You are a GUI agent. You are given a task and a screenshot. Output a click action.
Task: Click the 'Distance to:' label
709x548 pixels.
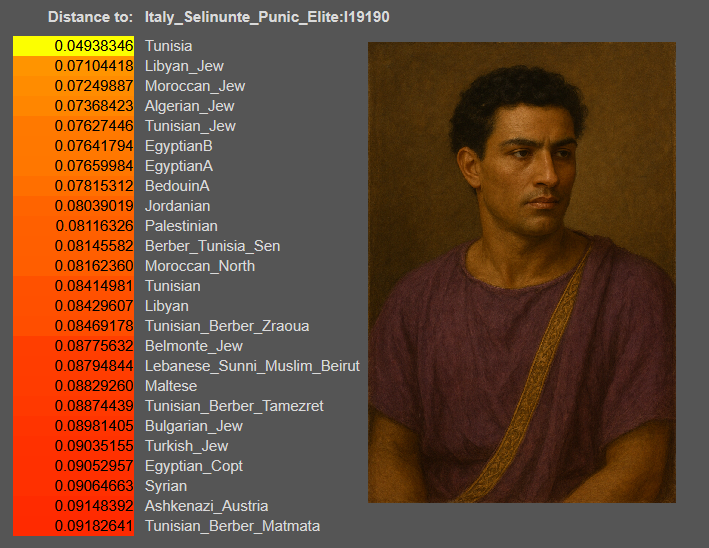(90, 17)
